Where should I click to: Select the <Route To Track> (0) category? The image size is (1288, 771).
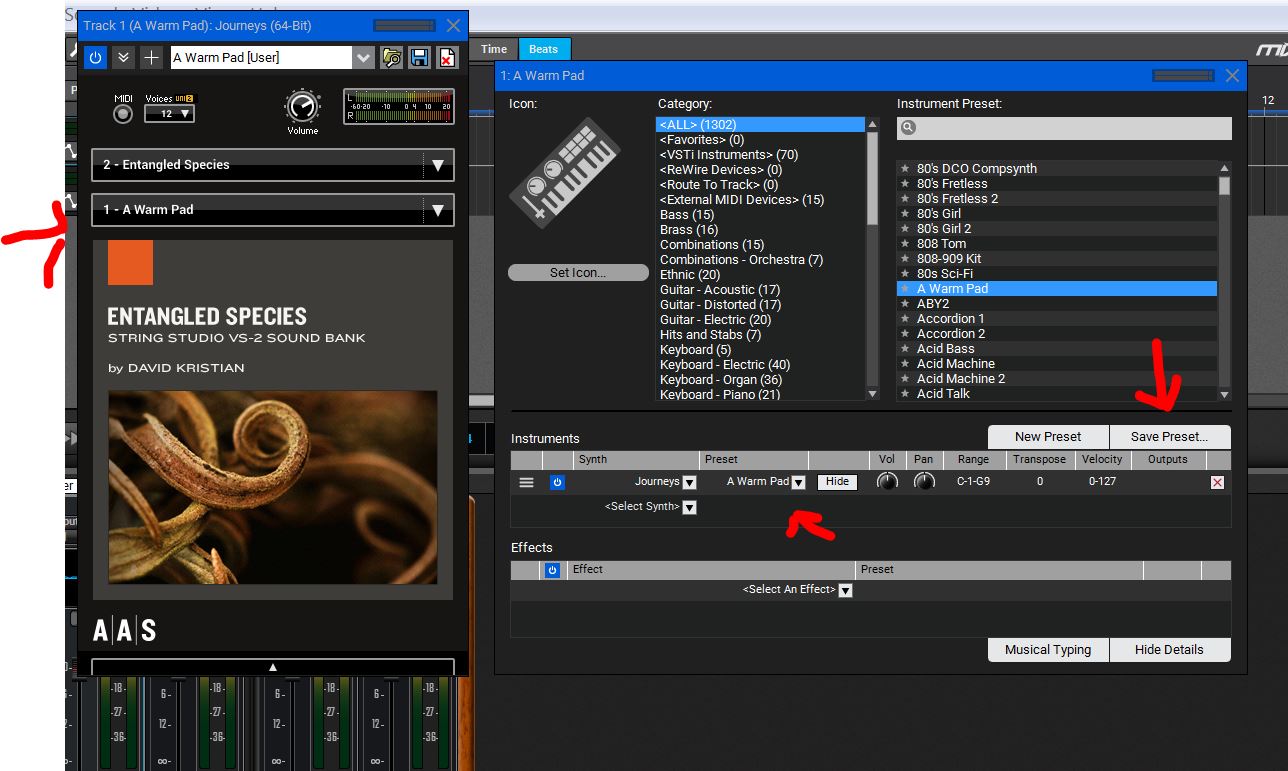click(719, 185)
